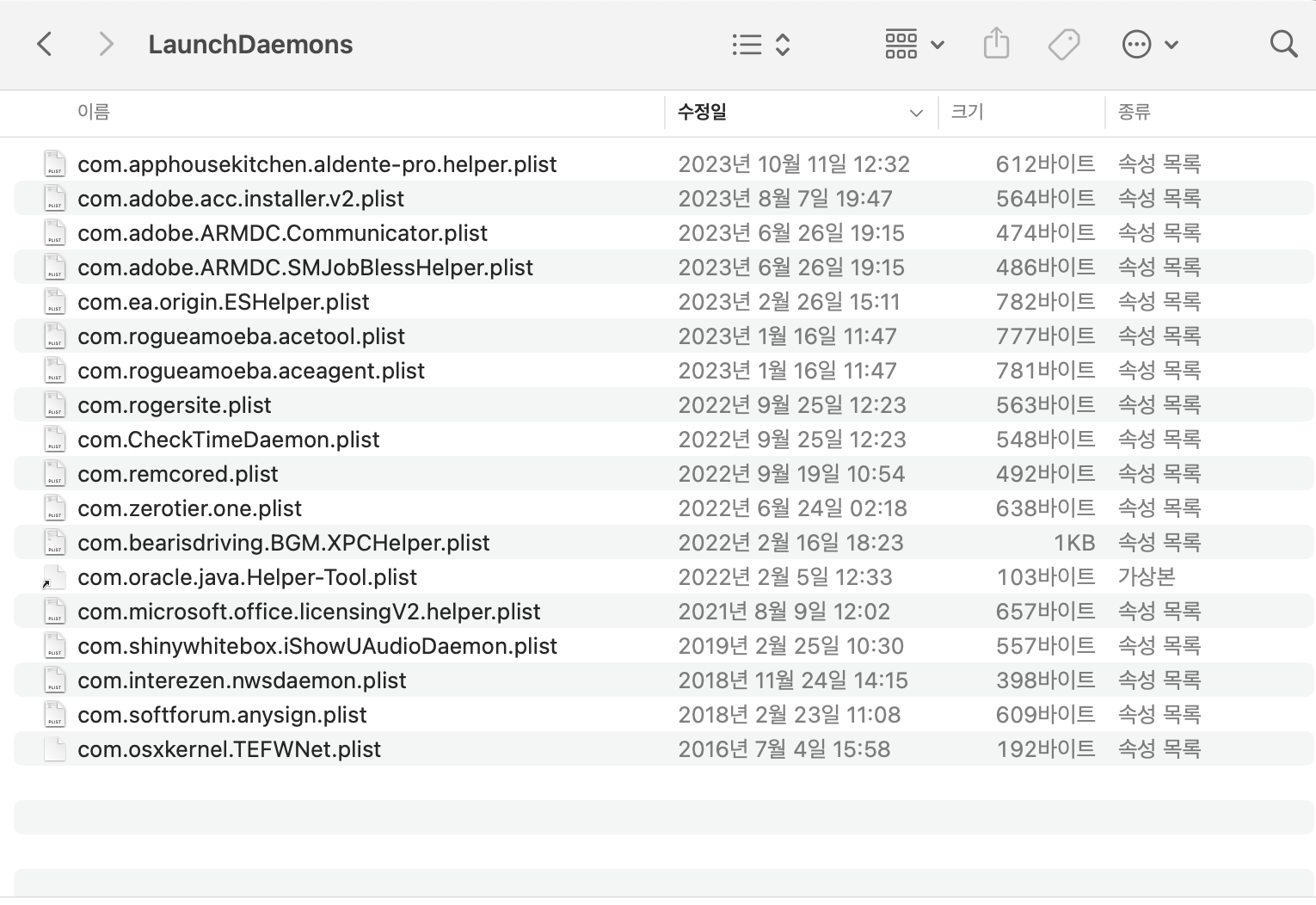Click the com.remcored.plist file icon
1316x905 pixels.
pyautogui.click(x=55, y=473)
